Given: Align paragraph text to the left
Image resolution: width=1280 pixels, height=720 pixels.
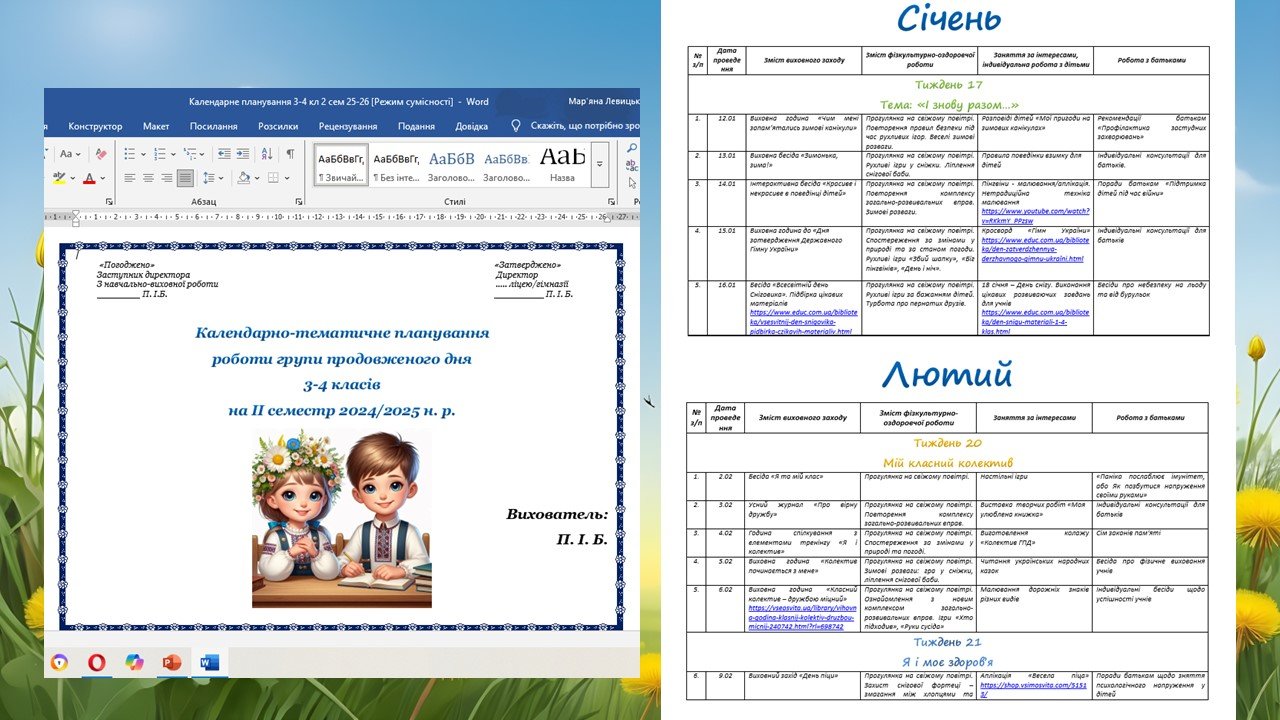Looking at the screenshot, I should [130, 178].
